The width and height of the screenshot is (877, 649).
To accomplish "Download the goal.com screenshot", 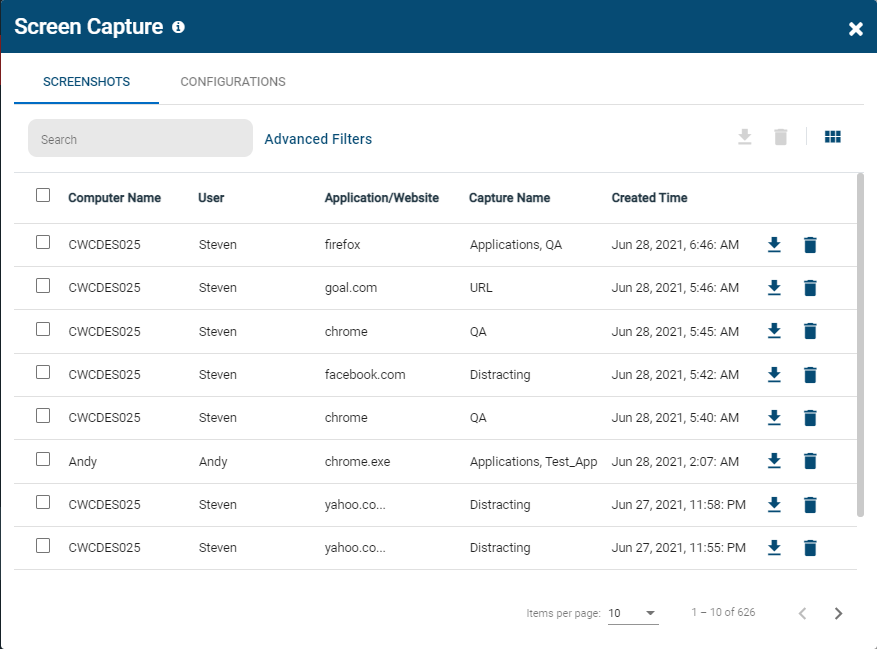I will point(774,288).
